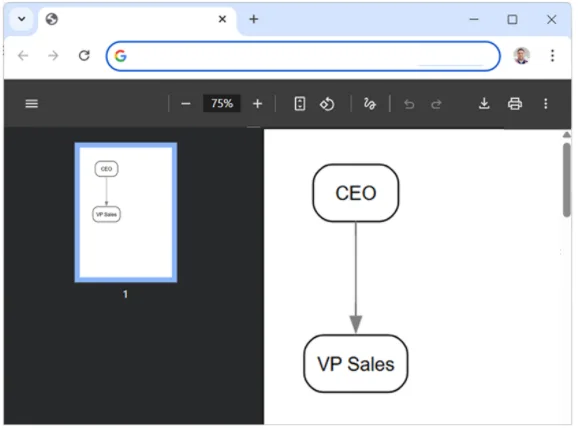Image resolution: width=578 pixels, height=430 pixels.
Task: Open a new browser tab
Action: (254, 19)
